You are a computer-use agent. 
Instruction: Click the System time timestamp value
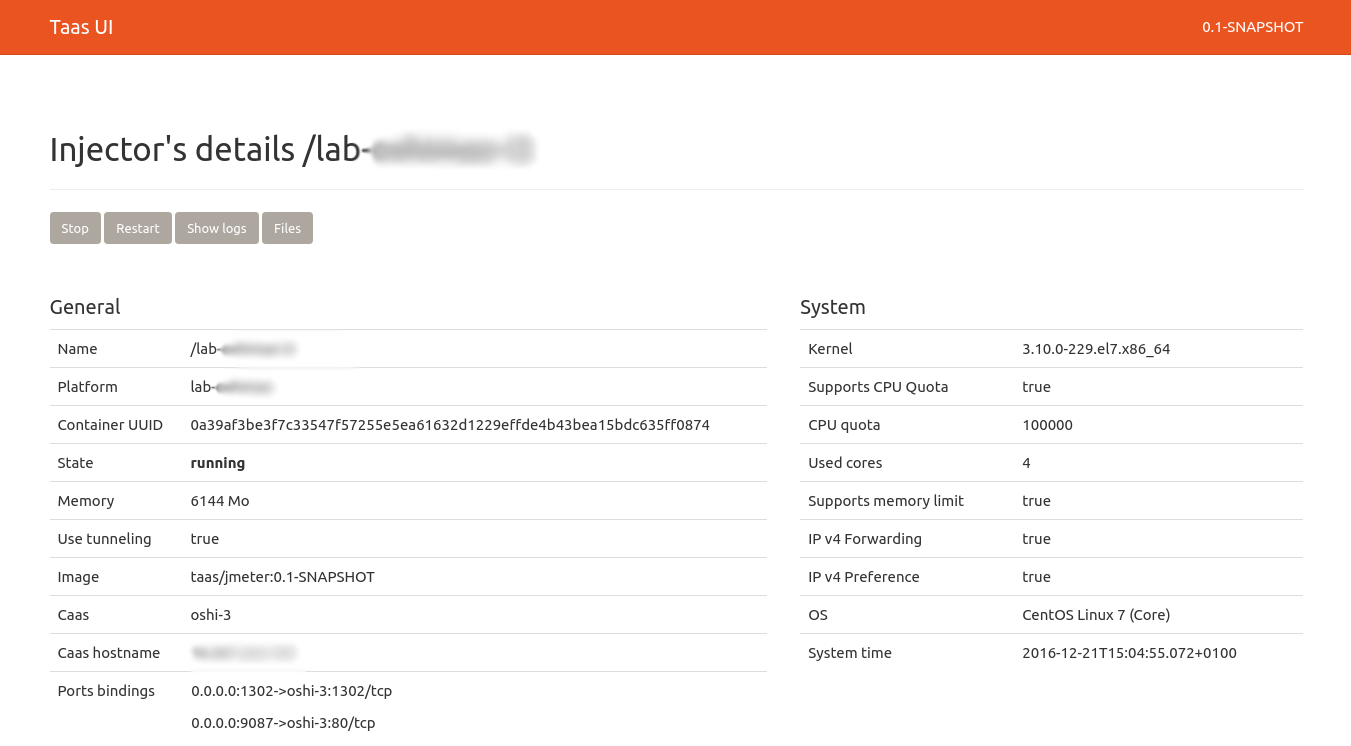click(x=1129, y=653)
